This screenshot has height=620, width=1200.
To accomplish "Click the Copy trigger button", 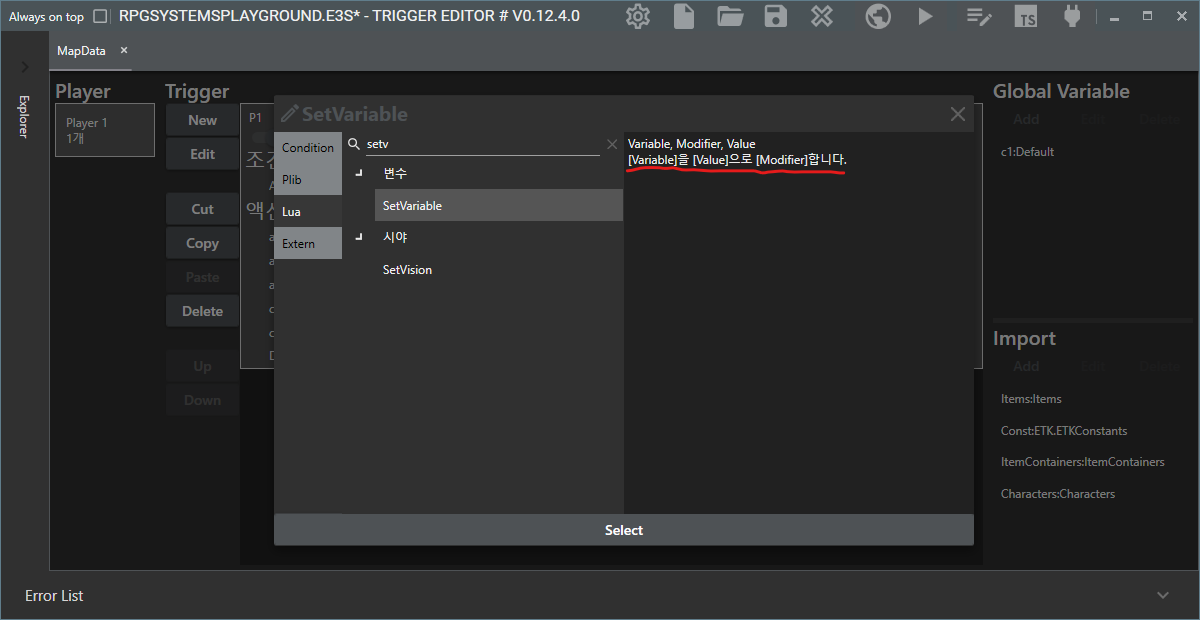I will click(x=203, y=243).
